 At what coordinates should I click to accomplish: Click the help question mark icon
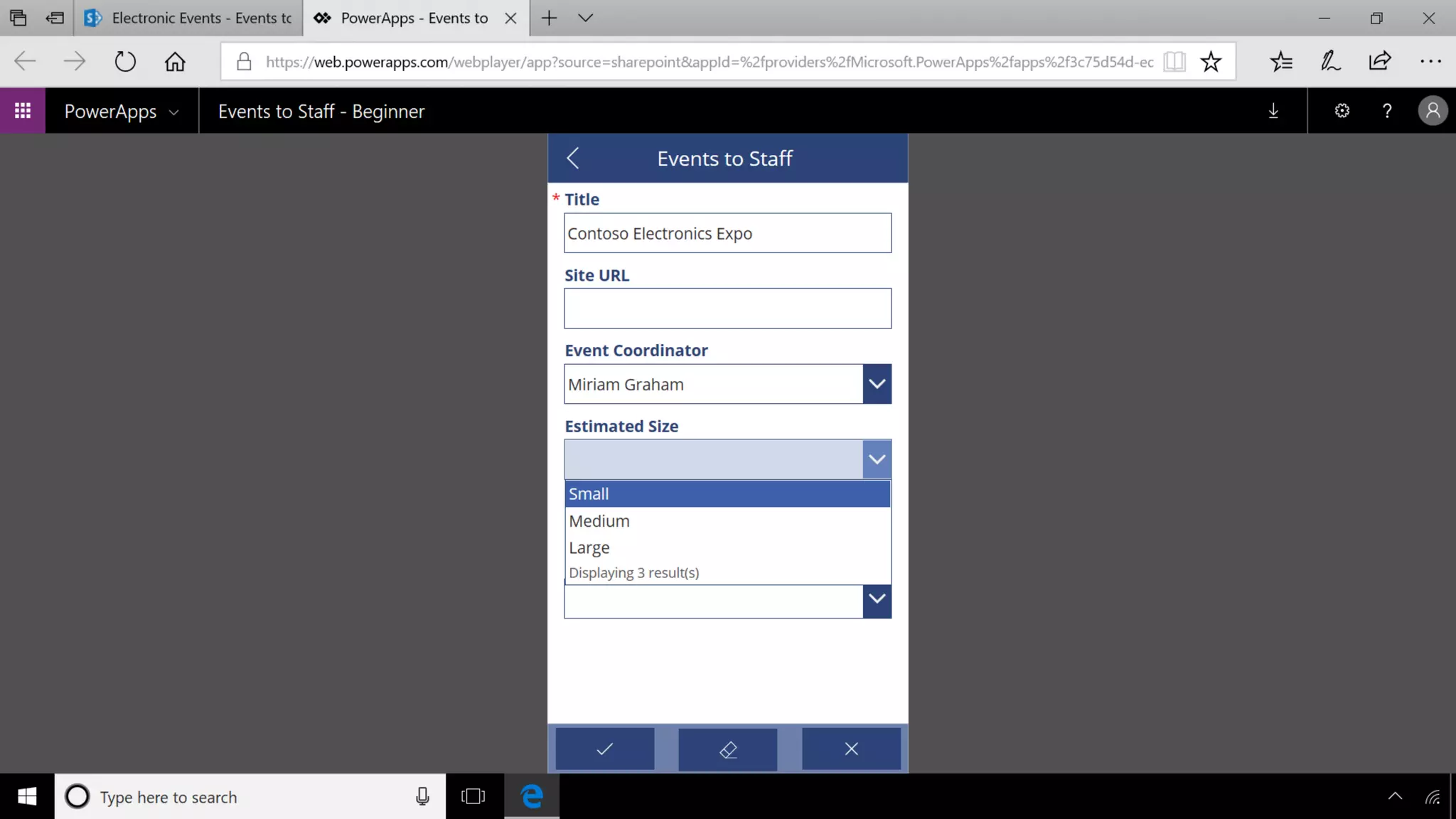[1386, 111]
